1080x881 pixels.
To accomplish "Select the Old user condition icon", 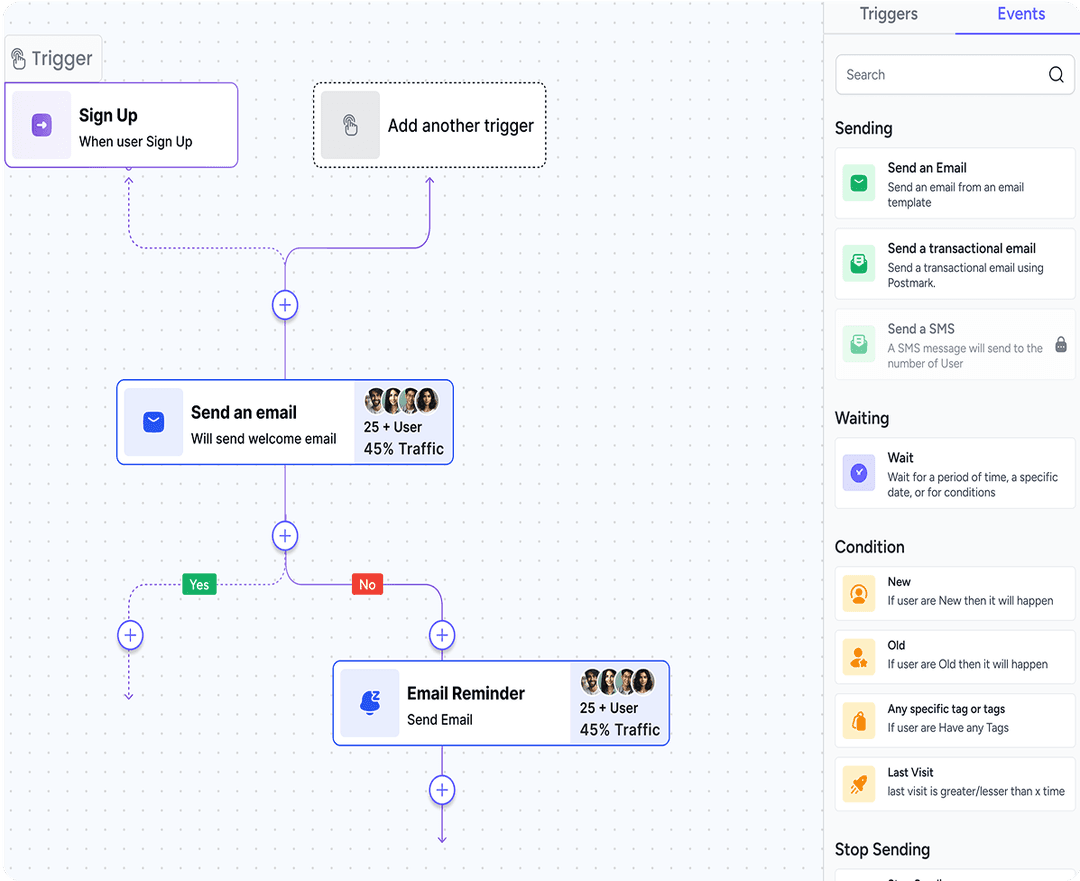I will pyautogui.click(x=858, y=657).
